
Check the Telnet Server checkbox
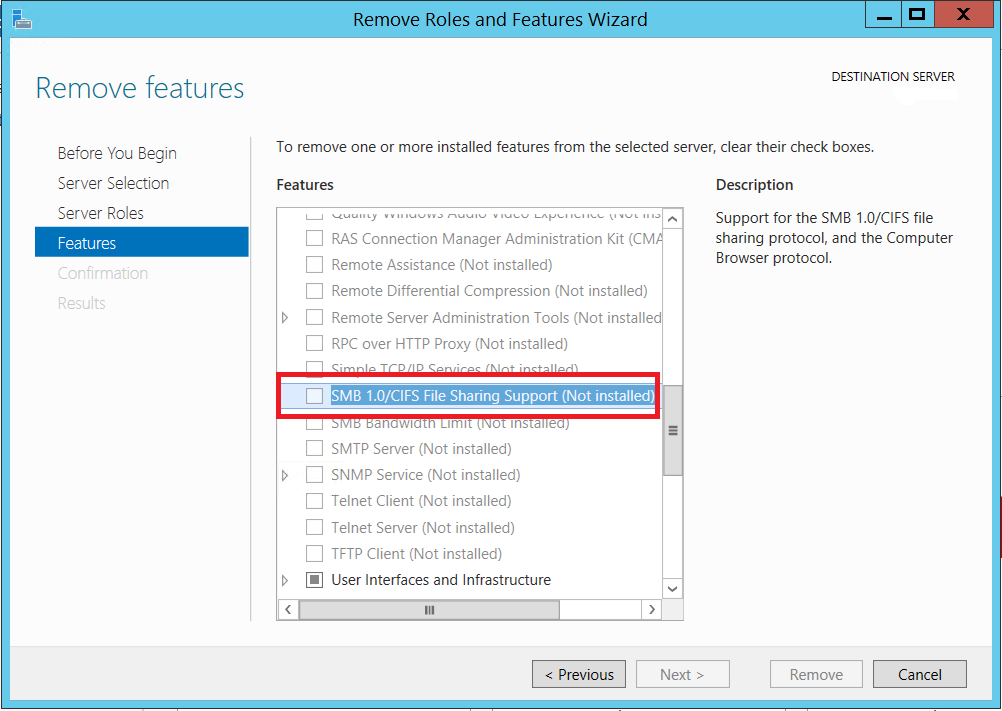pyautogui.click(x=314, y=527)
